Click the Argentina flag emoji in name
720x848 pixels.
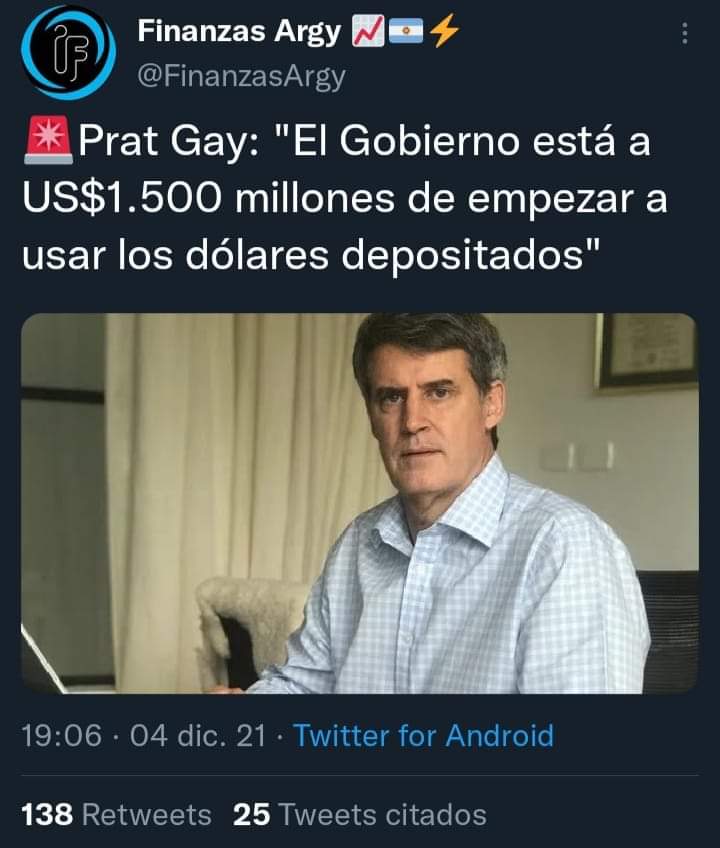[406, 31]
